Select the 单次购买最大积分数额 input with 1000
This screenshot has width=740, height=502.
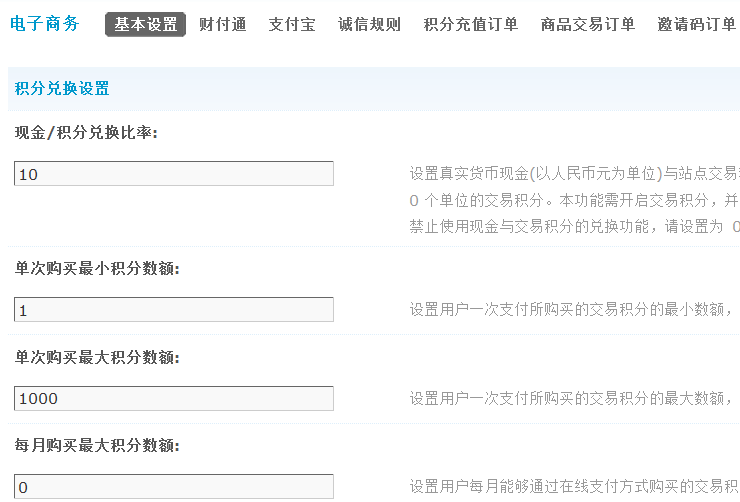tap(174, 398)
